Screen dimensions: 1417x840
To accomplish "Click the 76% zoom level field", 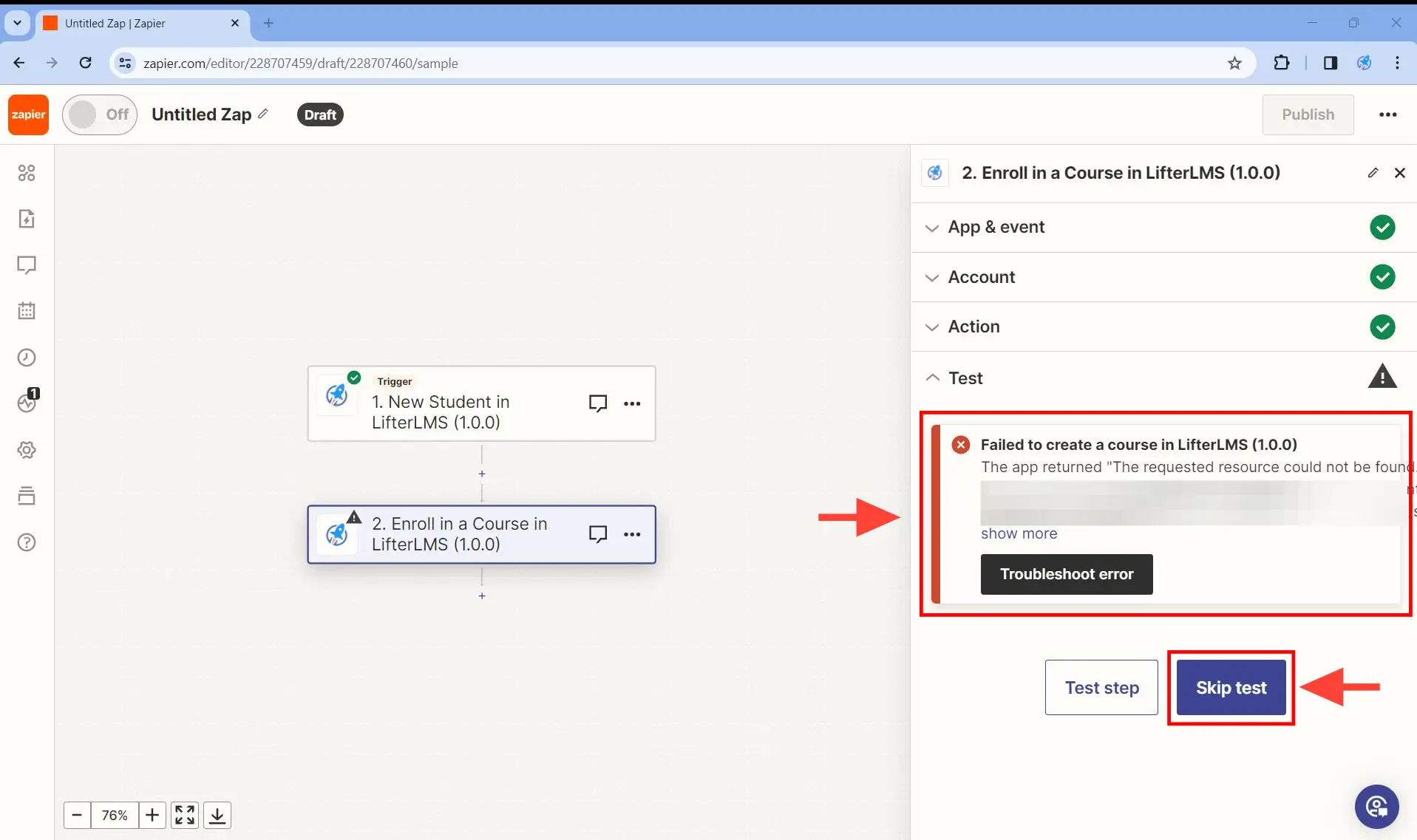I will (x=115, y=815).
